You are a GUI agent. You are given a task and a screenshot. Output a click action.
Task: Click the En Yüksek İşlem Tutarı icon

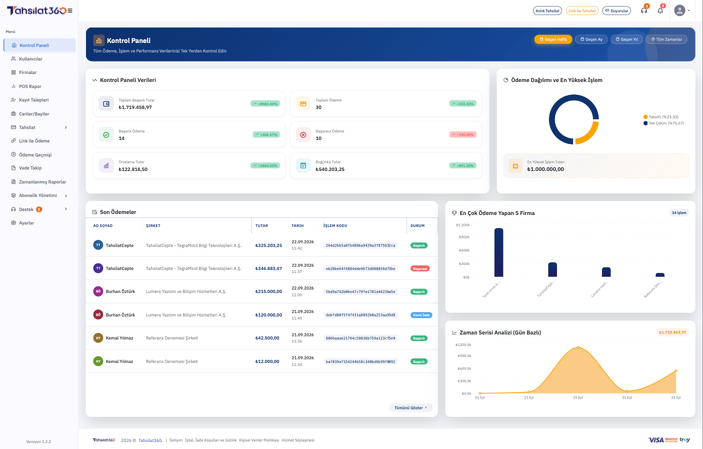click(516, 166)
